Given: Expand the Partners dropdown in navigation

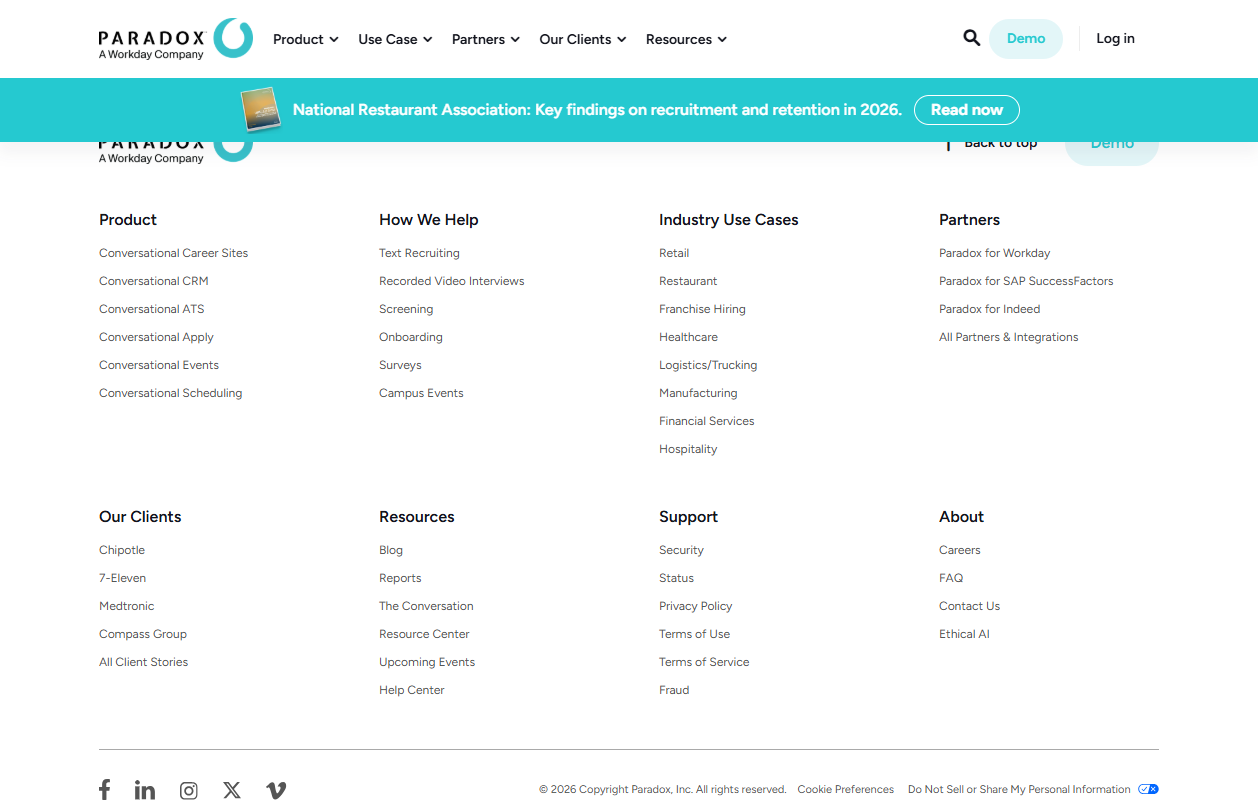Looking at the screenshot, I should coord(486,39).
